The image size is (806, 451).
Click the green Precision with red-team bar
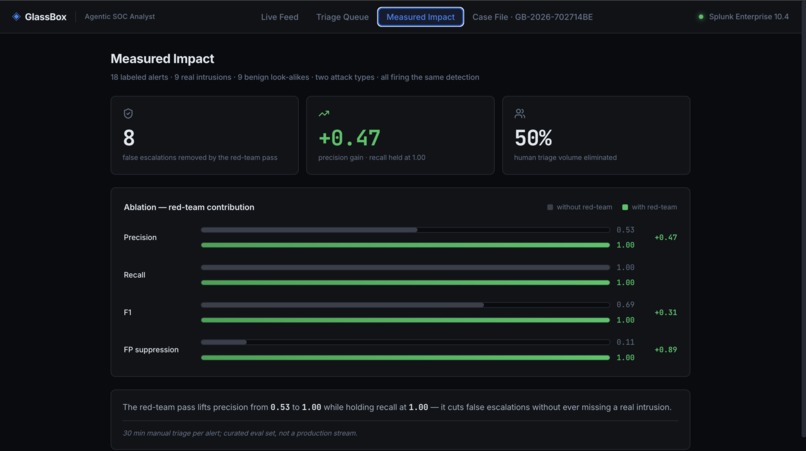406,245
